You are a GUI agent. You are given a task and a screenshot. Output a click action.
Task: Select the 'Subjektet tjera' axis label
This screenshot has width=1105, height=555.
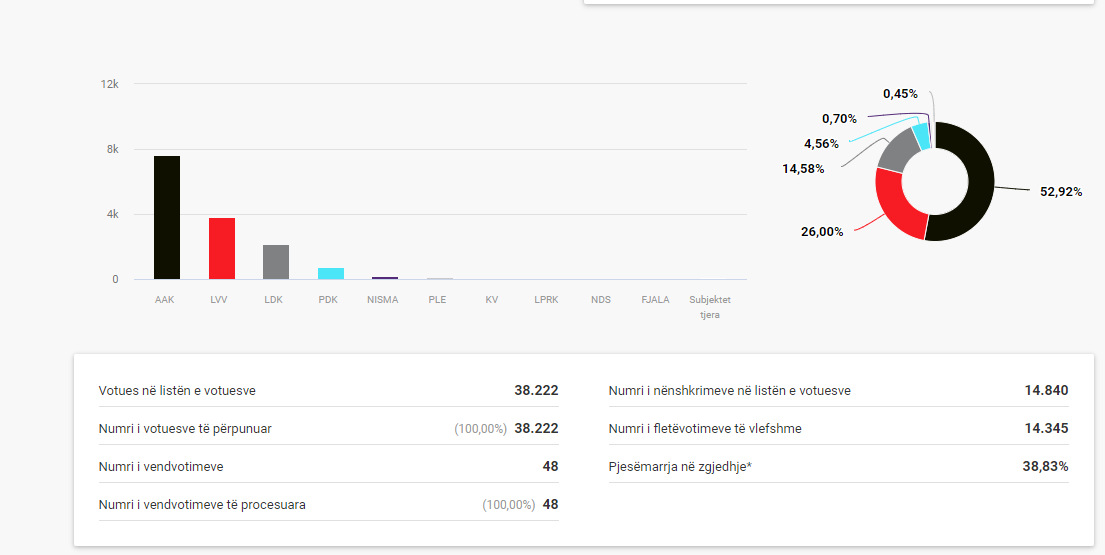tap(710, 307)
